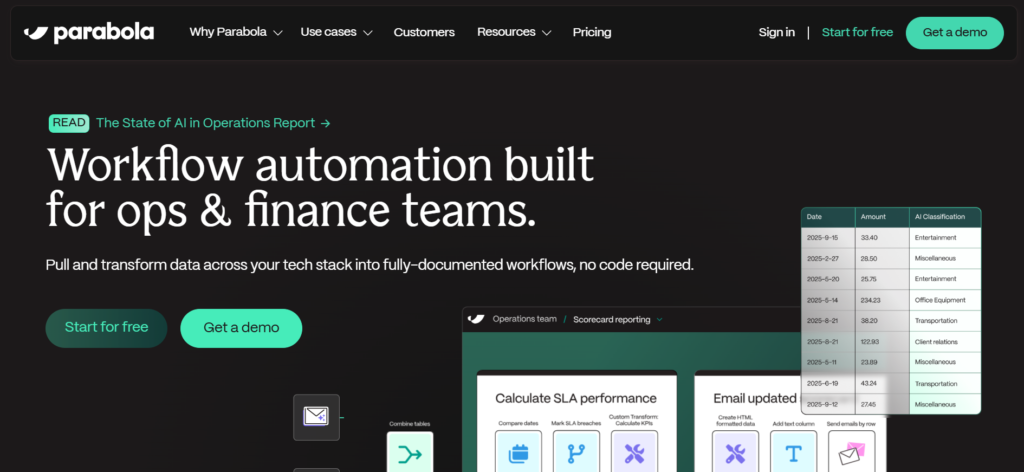
Task: Go to the Customers page
Action: (424, 32)
